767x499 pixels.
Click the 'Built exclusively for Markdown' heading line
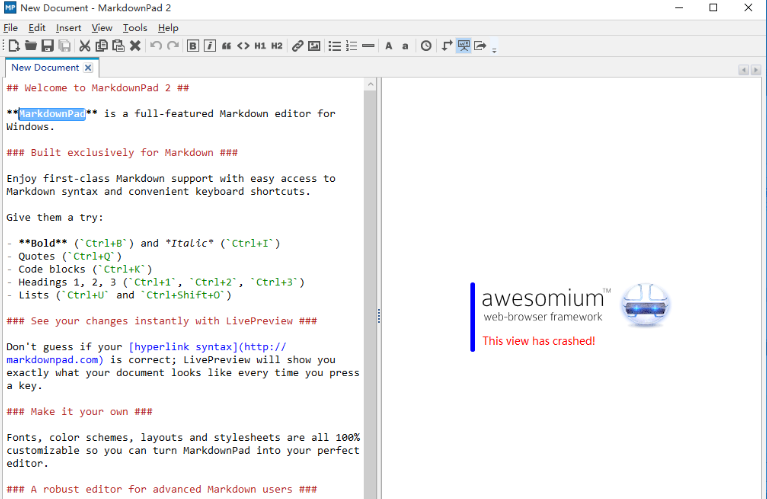(x=122, y=153)
